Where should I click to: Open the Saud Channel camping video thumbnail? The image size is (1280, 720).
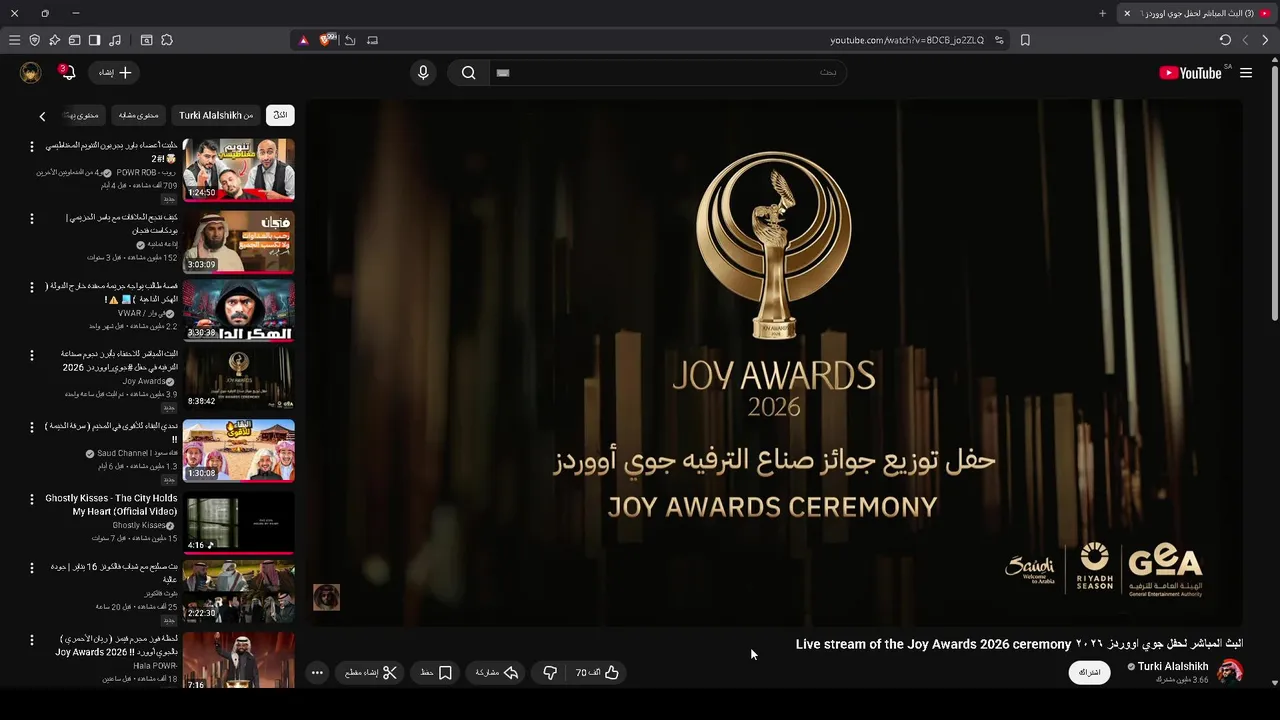coord(239,450)
